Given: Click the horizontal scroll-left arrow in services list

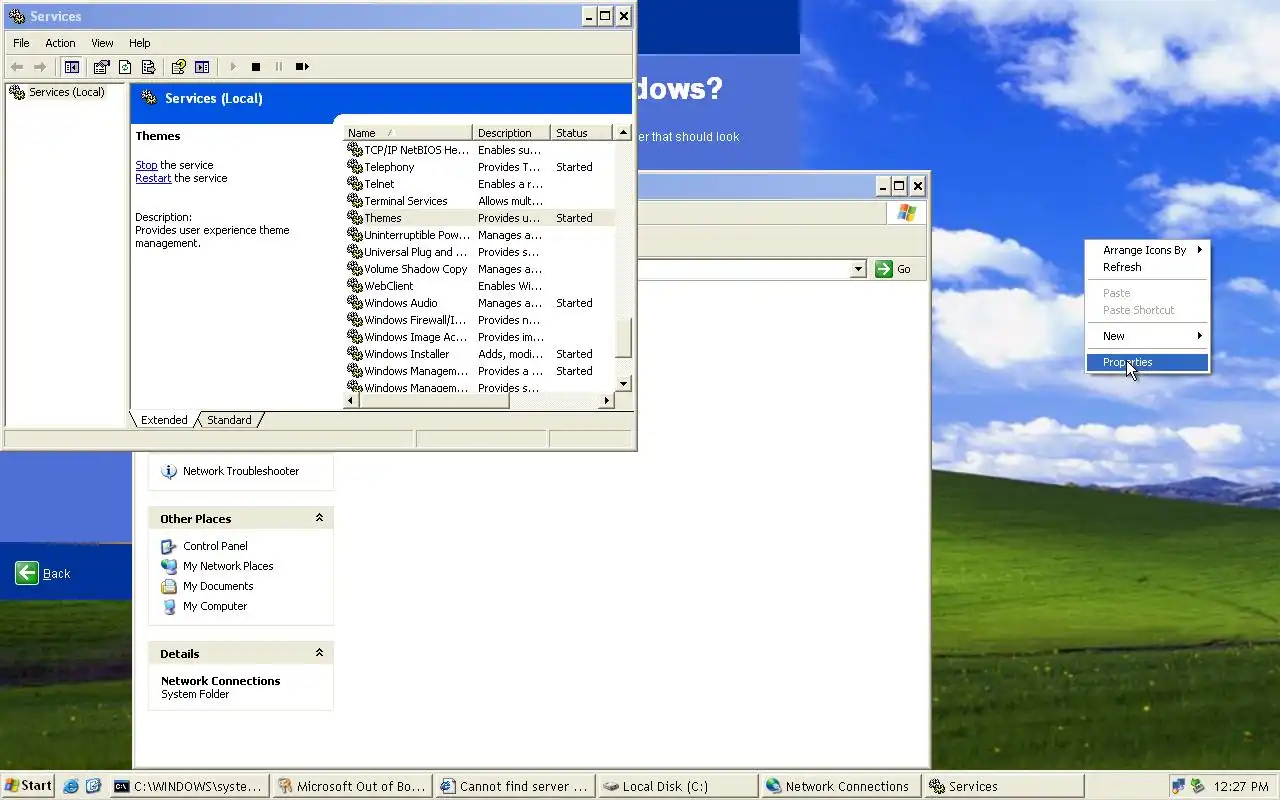Looking at the screenshot, I should pos(351,401).
